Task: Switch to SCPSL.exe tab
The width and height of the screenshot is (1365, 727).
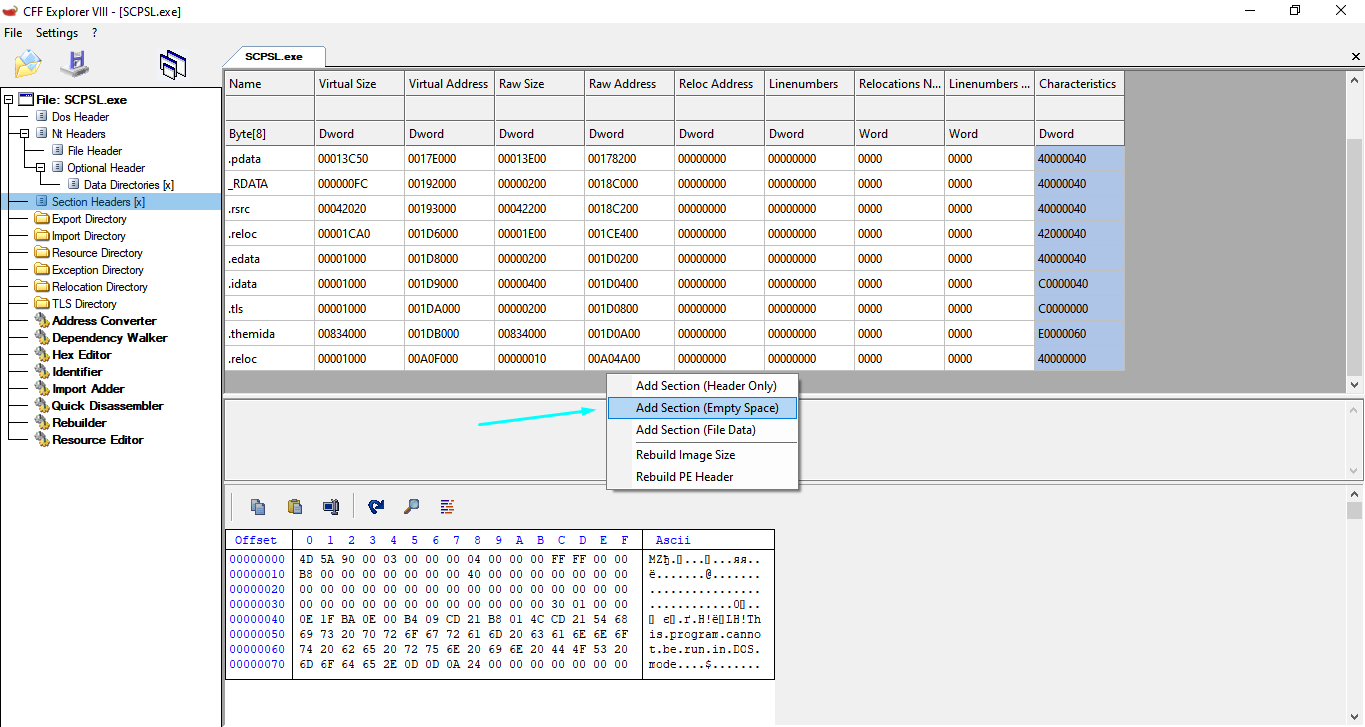Action: click(274, 57)
